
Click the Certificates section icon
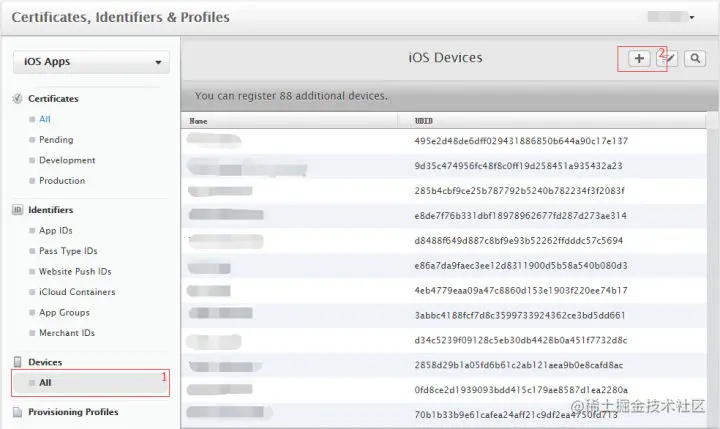click(x=17, y=99)
